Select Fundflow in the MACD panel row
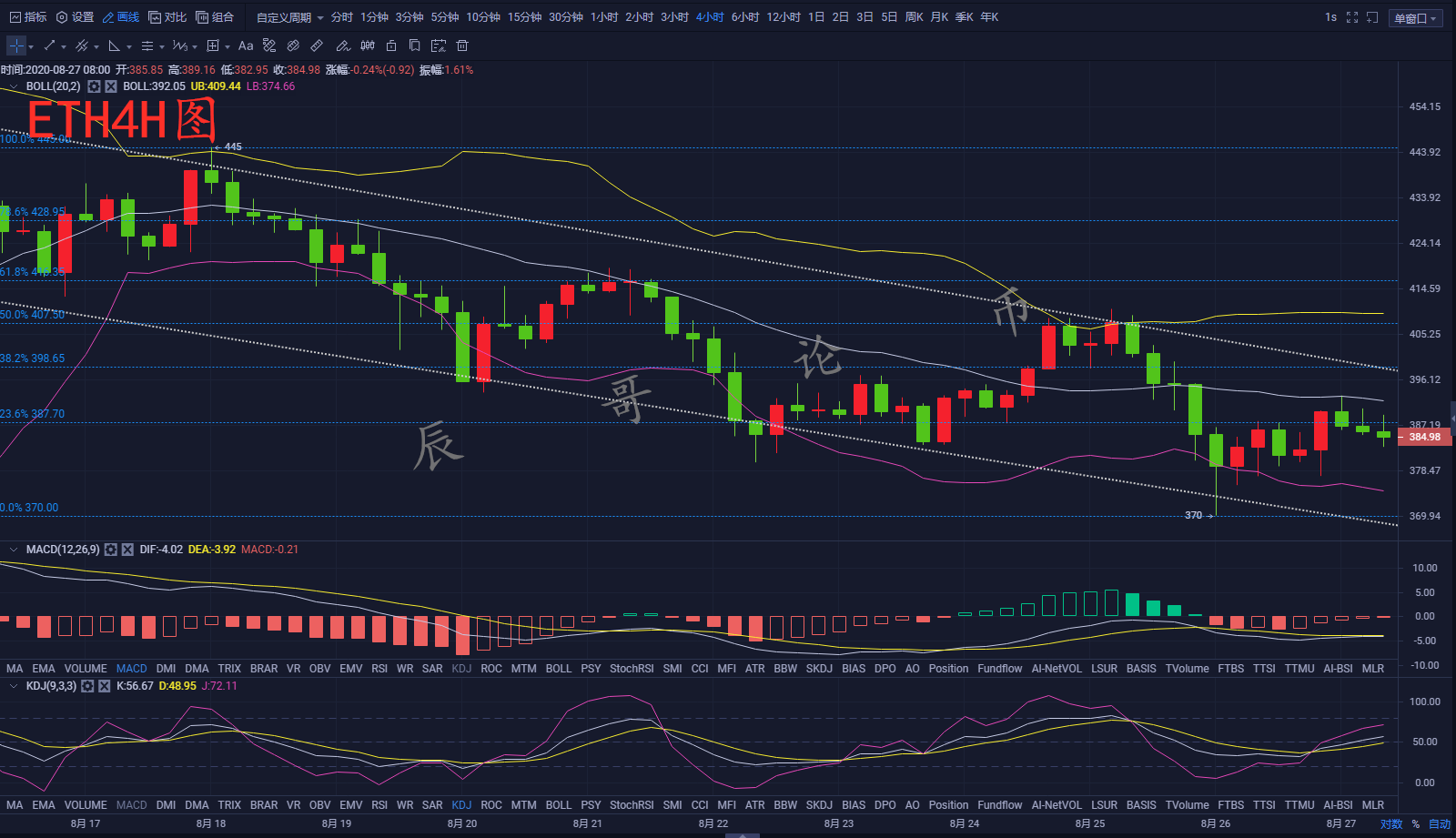This screenshot has width=1456, height=838. click(1000, 669)
